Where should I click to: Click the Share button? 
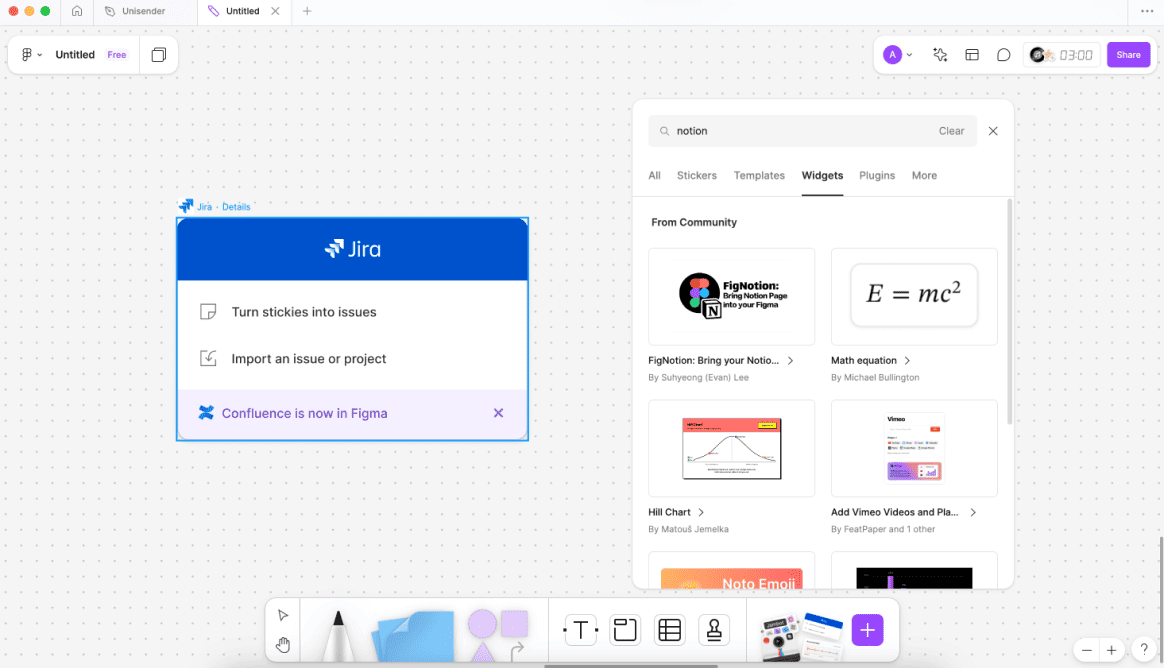[x=1128, y=55]
